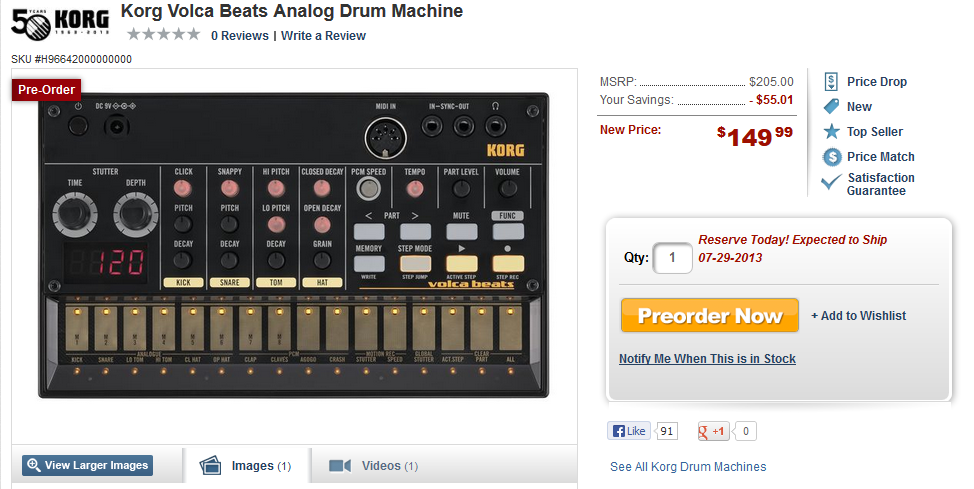Click the five-star rating display

click(163, 35)
